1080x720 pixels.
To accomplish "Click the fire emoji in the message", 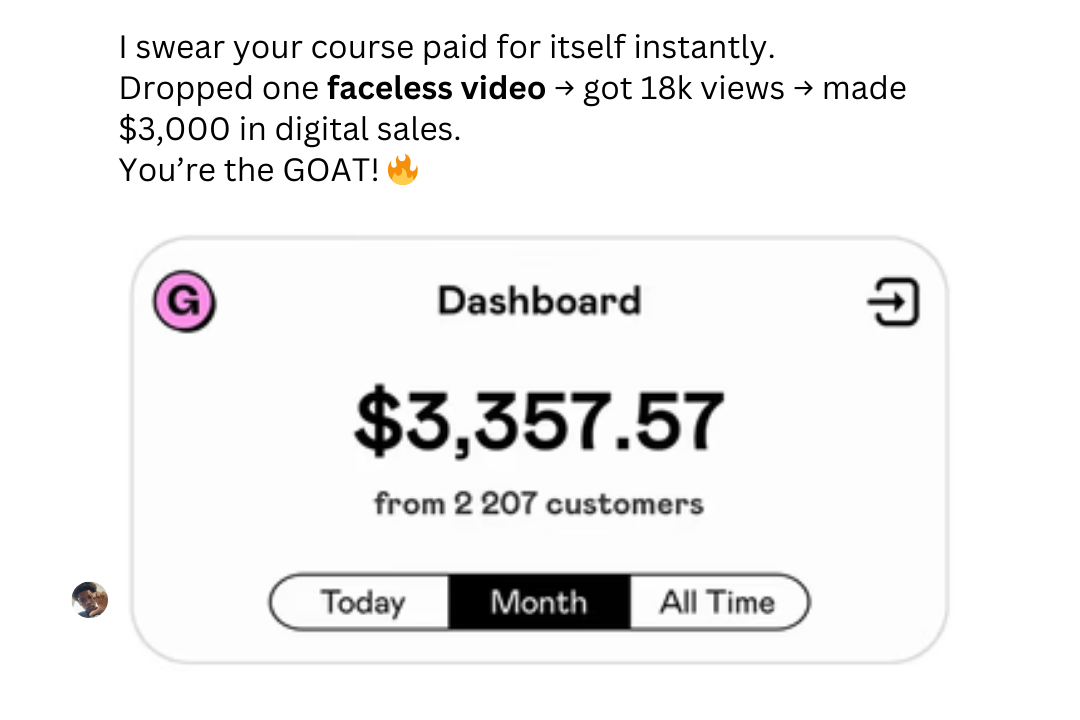I will tap(402, 171).
